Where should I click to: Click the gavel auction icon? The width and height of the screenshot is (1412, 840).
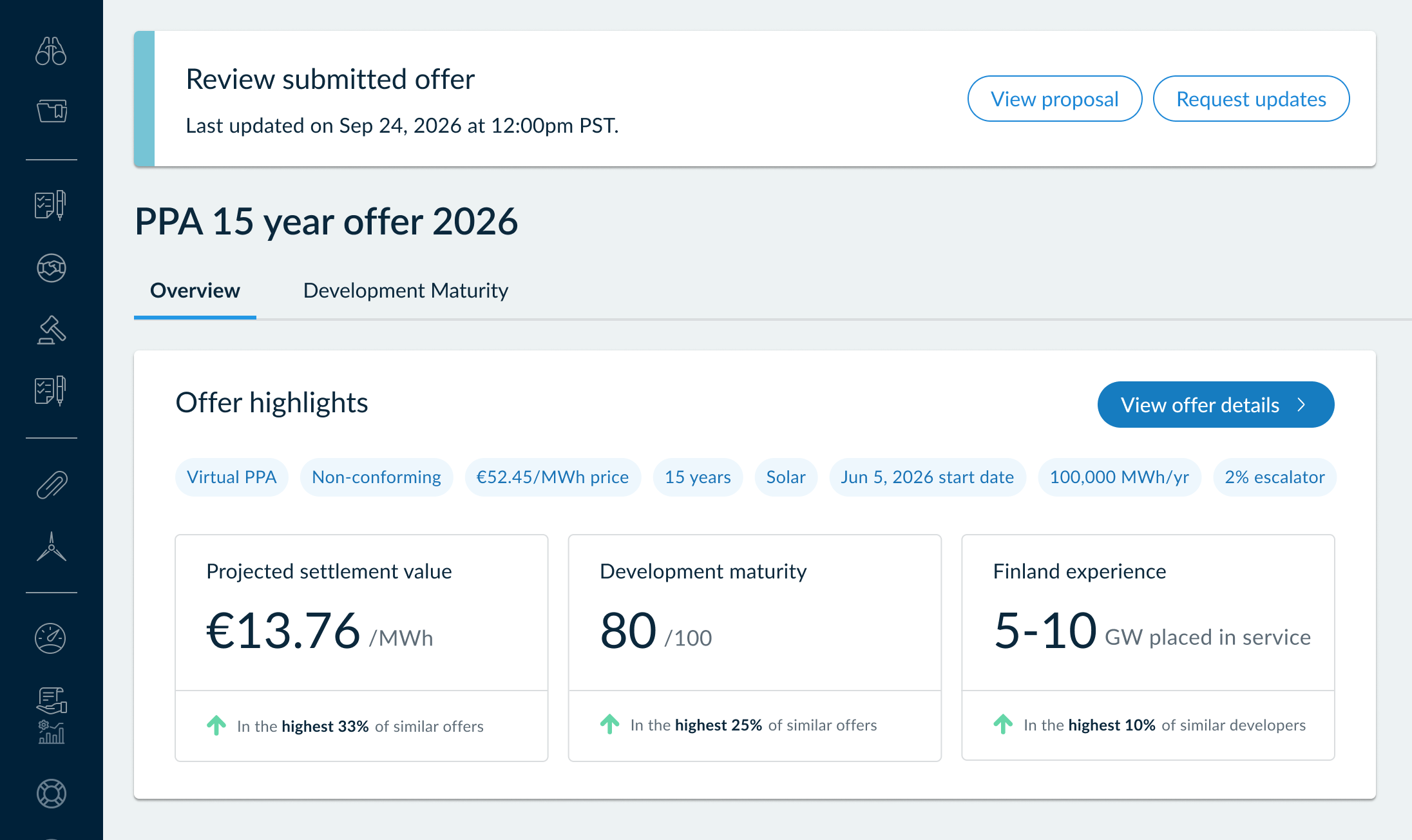click(52, 330)
